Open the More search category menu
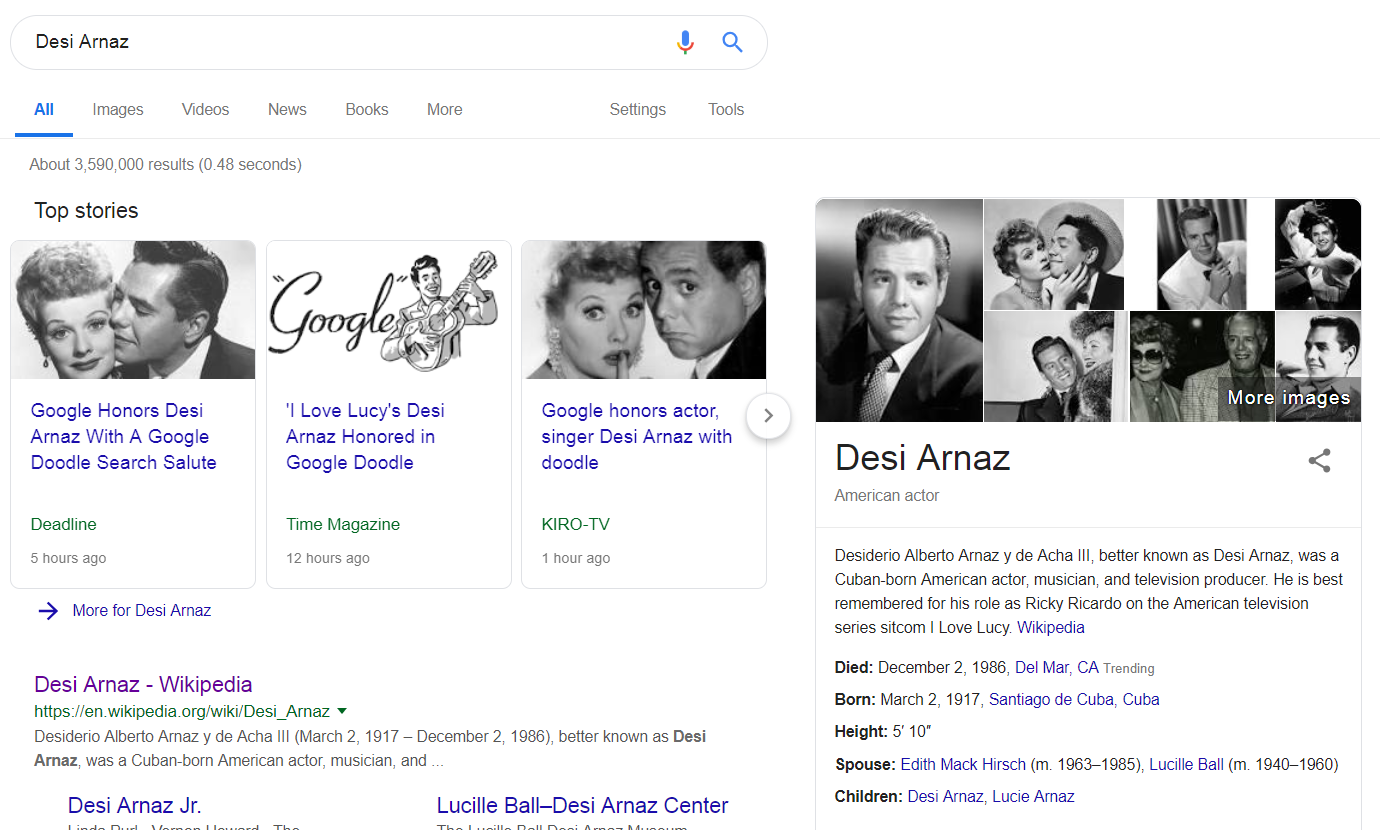This screenshot has width=1380, height=830. [445, 110]
